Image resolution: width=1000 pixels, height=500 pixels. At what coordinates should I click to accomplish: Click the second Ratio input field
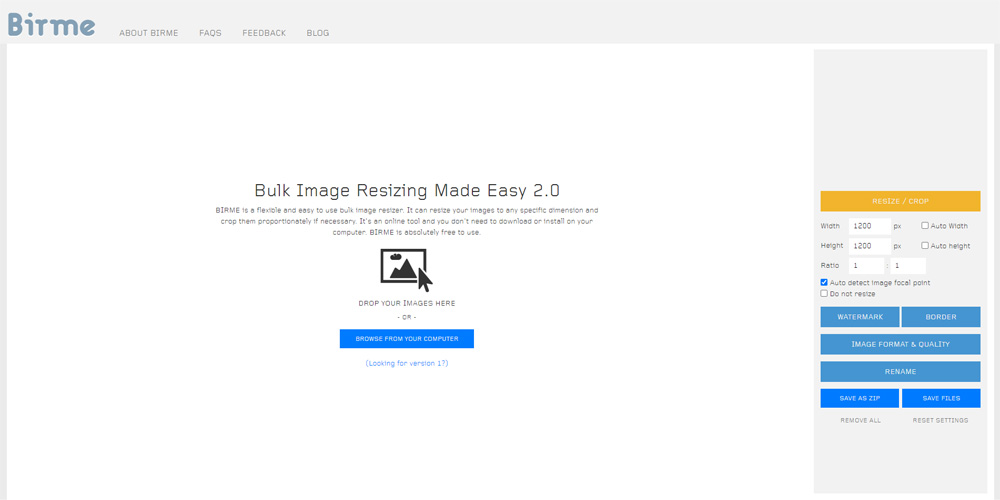[x=908, y=265]
